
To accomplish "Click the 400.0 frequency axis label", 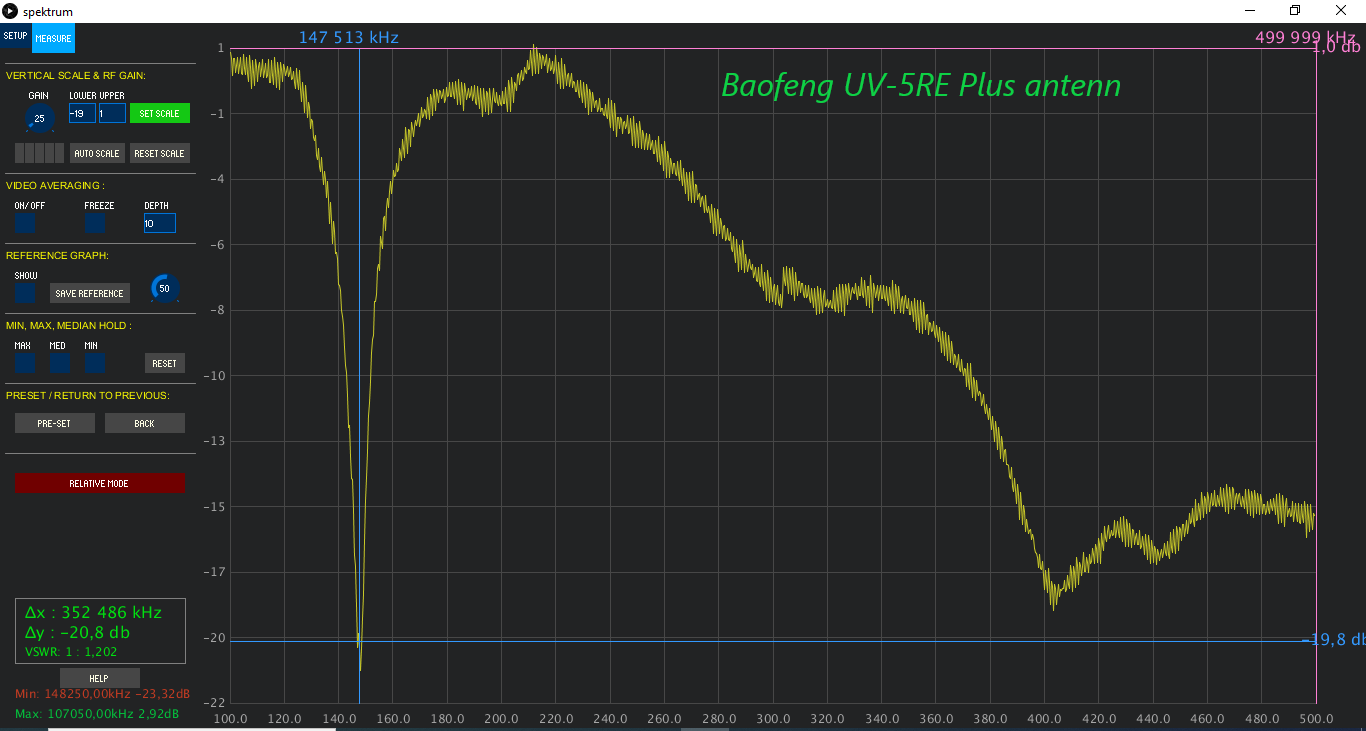I will tap(1044, 719).
